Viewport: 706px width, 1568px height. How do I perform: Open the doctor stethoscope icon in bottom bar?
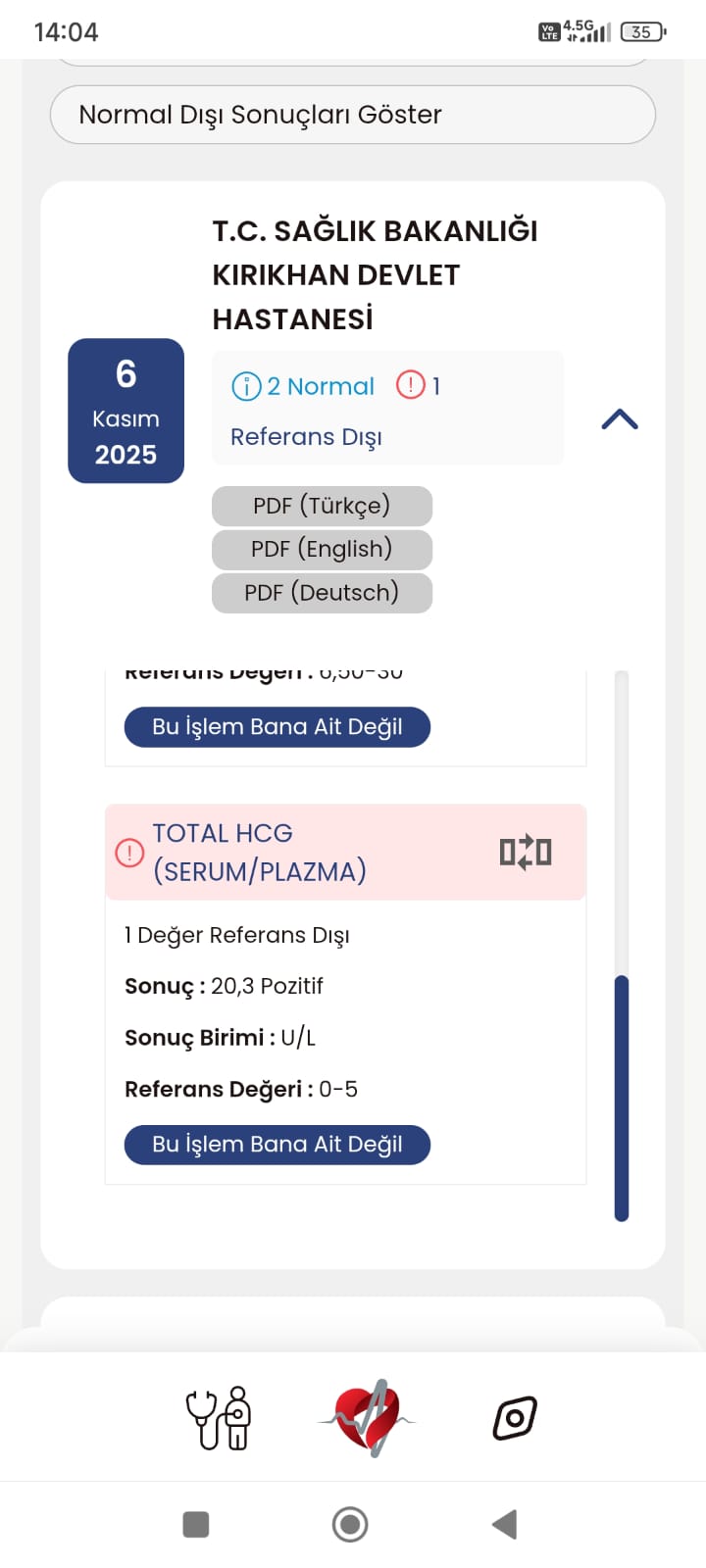[219, 1417]
